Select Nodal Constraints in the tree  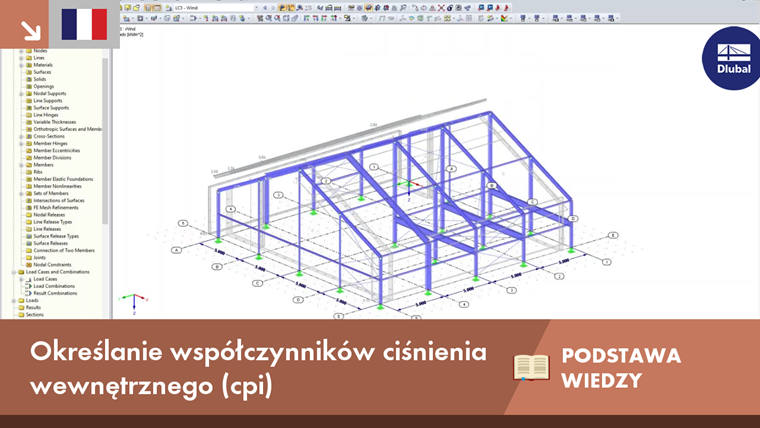tap(52, 265)
